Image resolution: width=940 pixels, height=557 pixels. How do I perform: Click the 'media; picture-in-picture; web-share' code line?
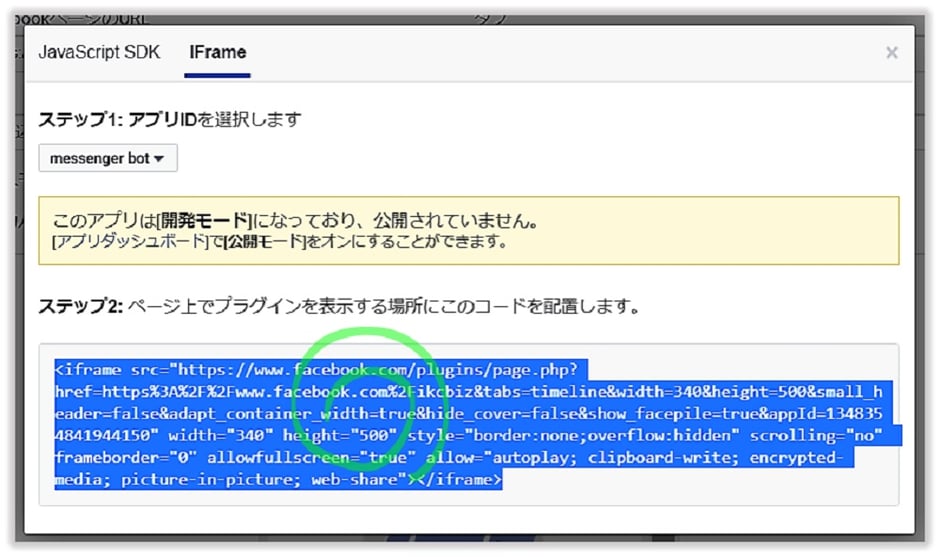pyautogui.click(x=278, y=480)
